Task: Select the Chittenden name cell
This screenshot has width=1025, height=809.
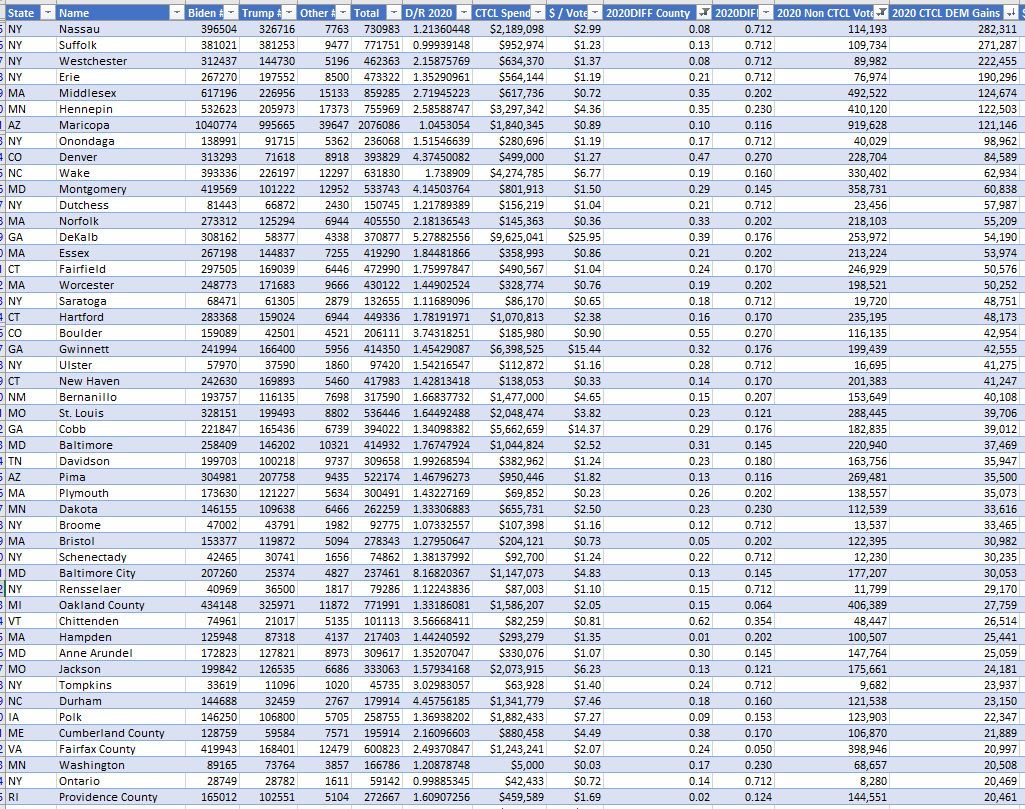Action: coord(120,621)
